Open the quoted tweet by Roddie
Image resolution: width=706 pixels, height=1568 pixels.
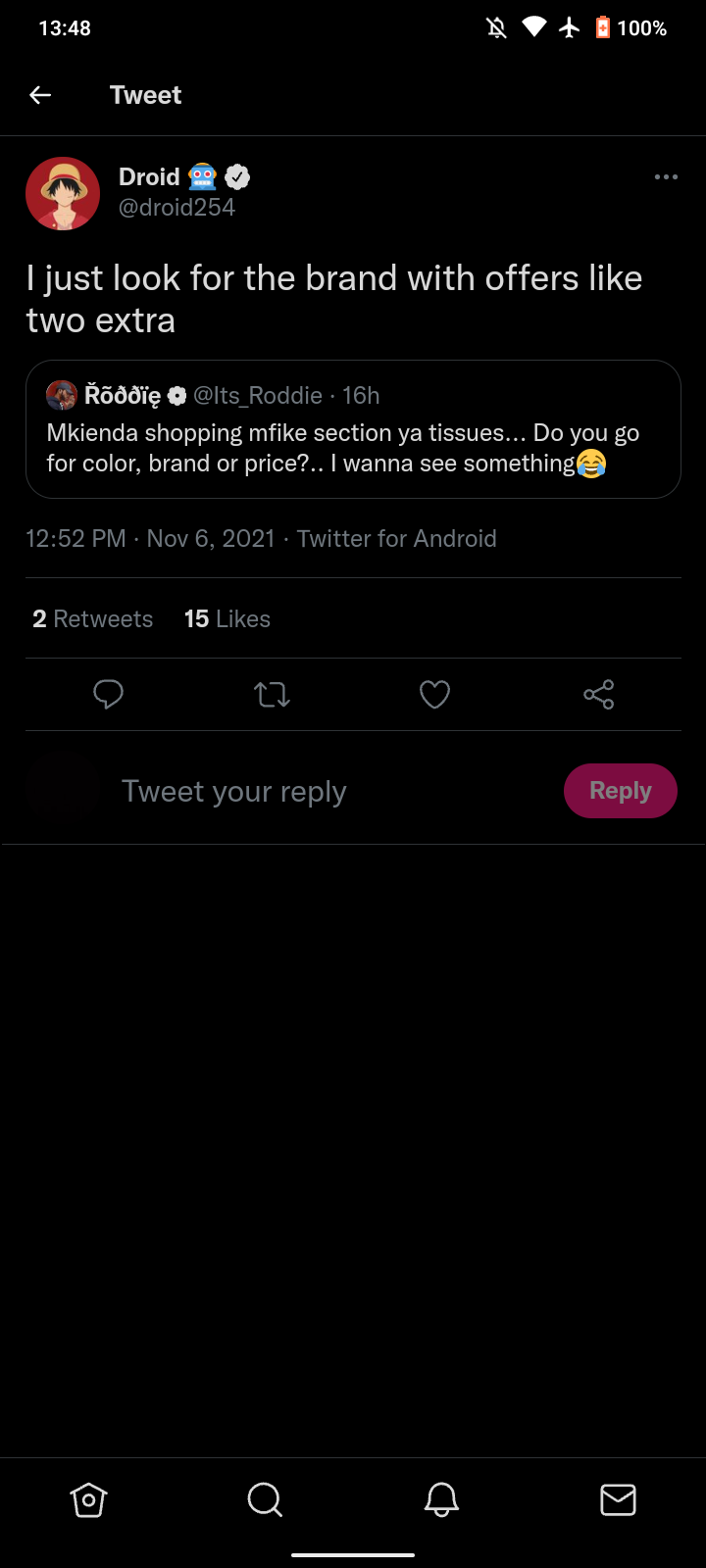tap(353, 448)
